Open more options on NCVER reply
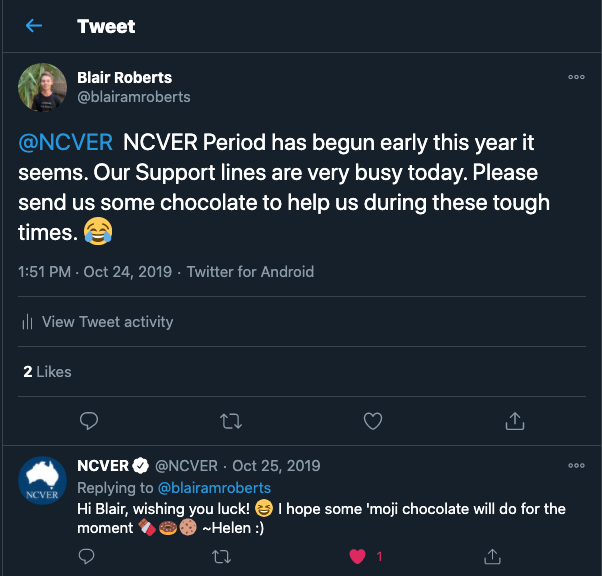The width and height of the screenshot is (602, 576). click(x=576, y=466)
